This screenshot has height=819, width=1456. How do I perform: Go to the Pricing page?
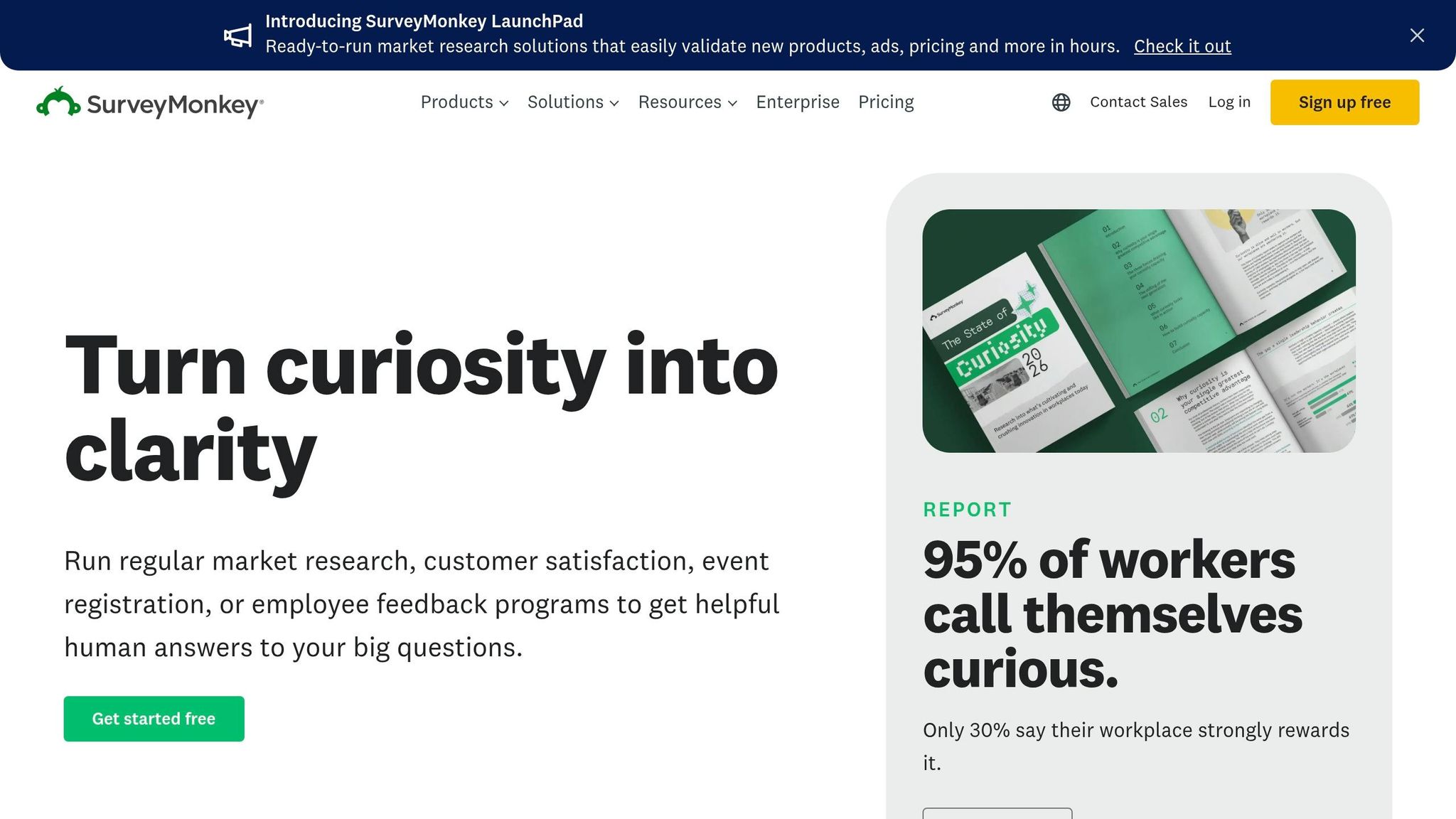pyautogui.click(x=886, y=102)
